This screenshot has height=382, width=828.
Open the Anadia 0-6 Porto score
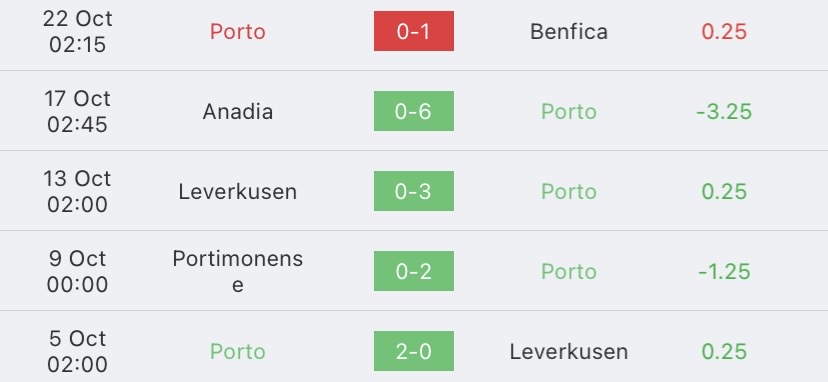413,111
